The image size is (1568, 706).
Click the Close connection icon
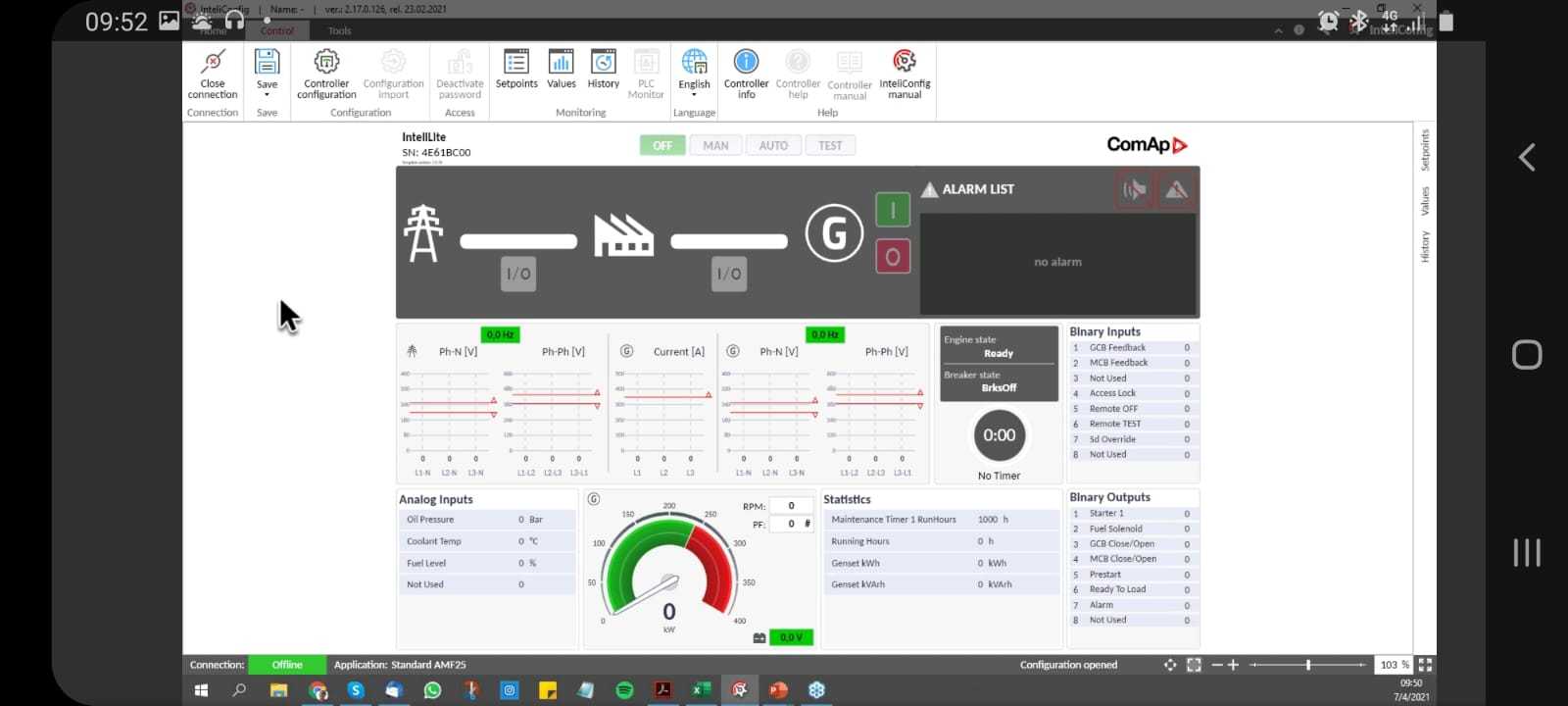pos(213,63)
